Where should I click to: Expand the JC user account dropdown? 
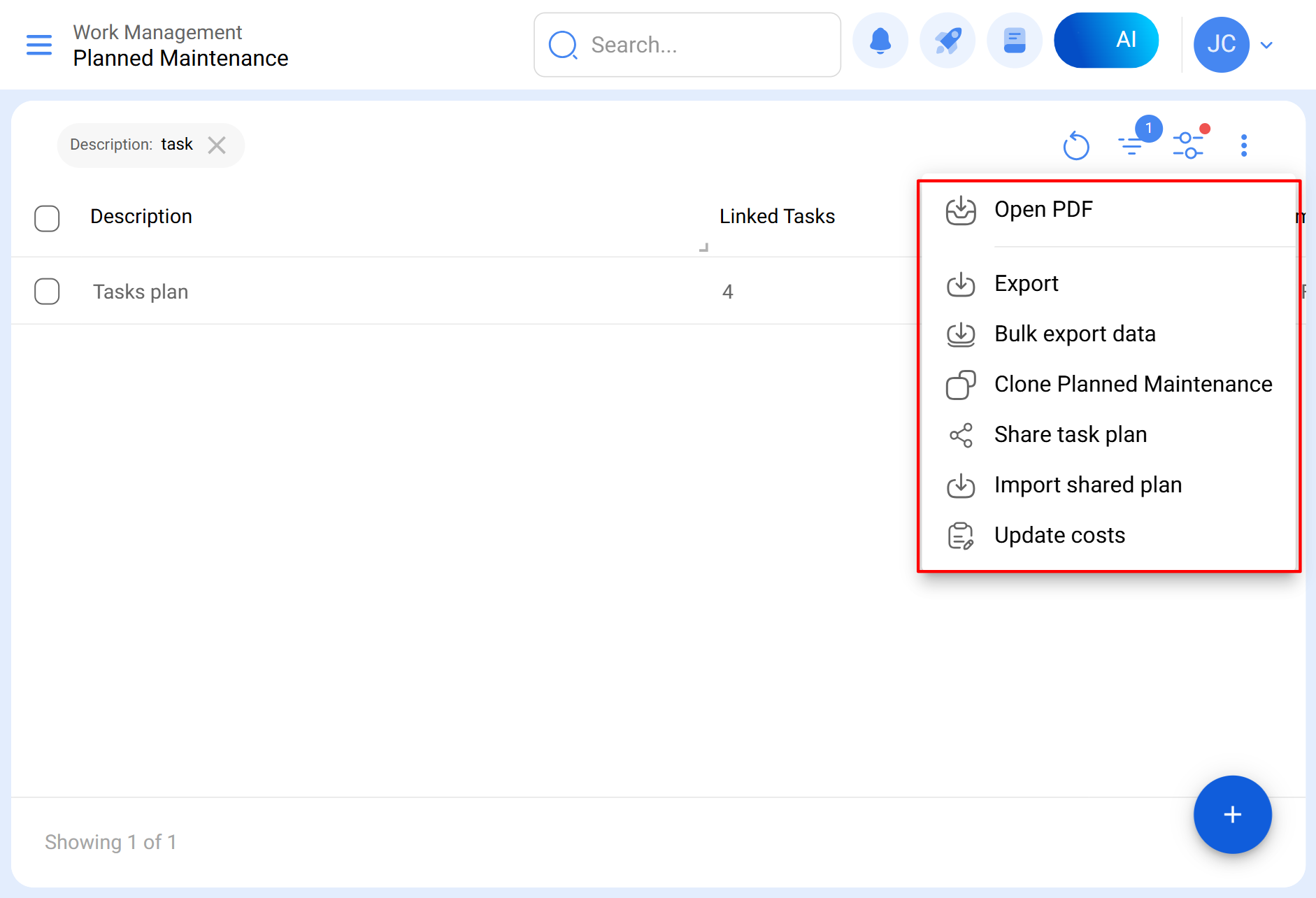click(x=1266, y=45)
